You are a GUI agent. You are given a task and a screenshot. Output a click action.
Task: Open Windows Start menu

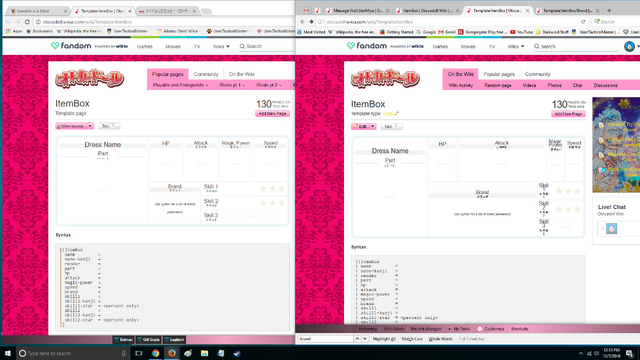[8, 353]
